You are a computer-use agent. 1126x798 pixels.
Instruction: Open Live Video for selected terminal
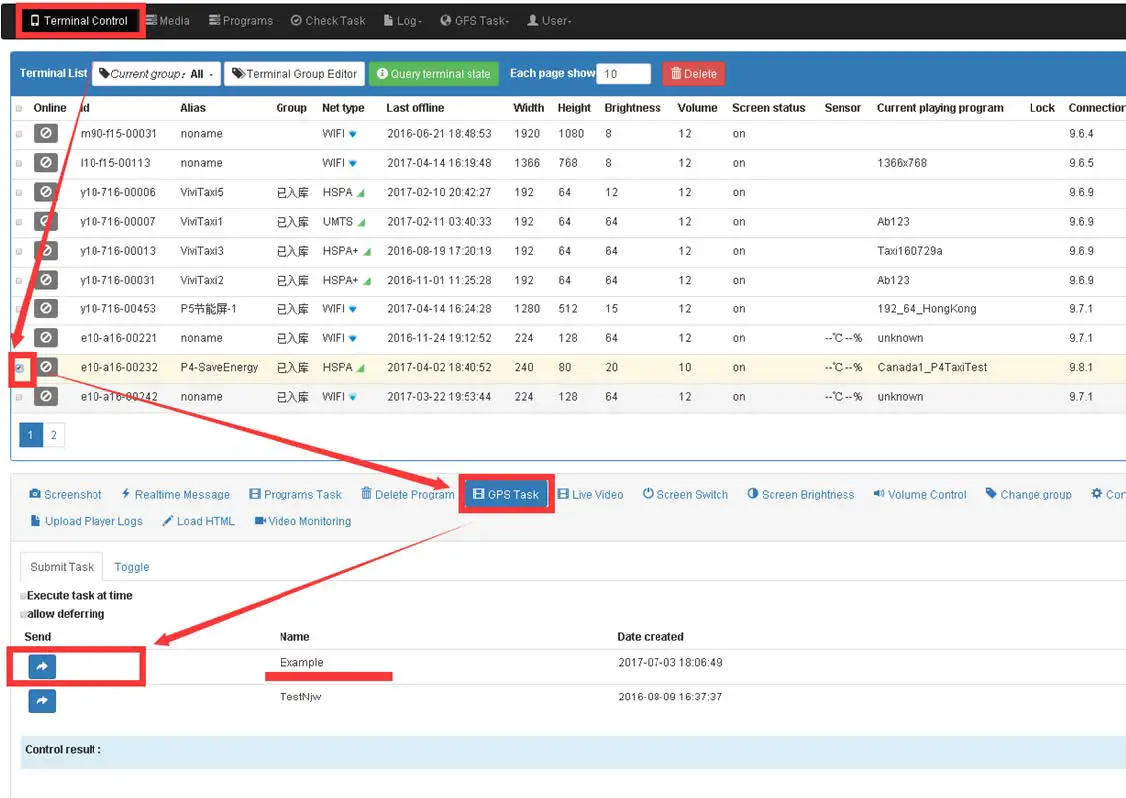click(x=590, y=494)
